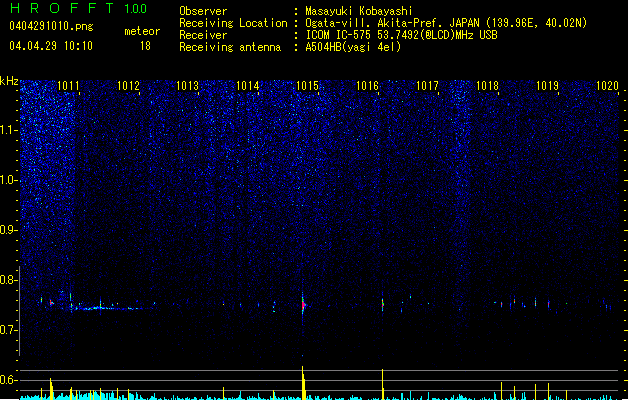Click the Receiving antenna label
The height and width of the screenshot is (400, 629).
coord(230,47)
